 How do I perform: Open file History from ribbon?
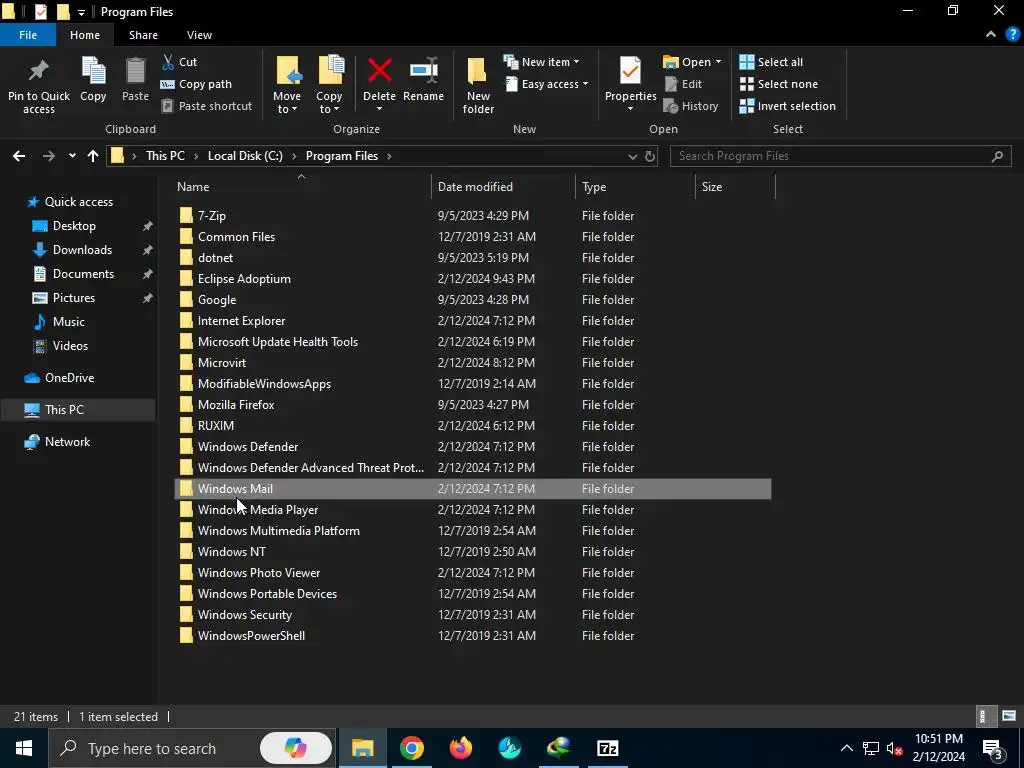pos(690,106)
